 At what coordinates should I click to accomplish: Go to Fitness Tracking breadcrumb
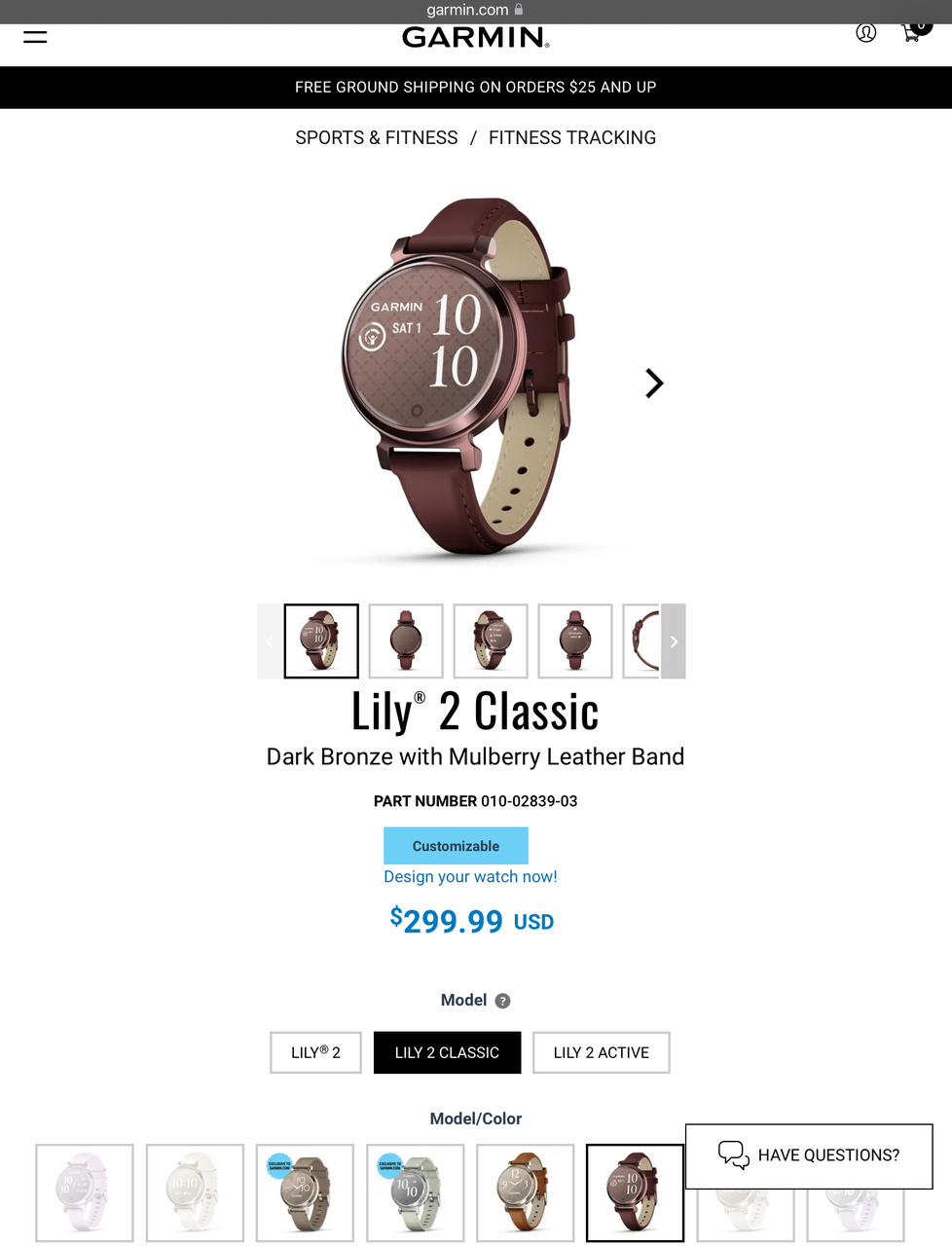click(x=572, y=138)
